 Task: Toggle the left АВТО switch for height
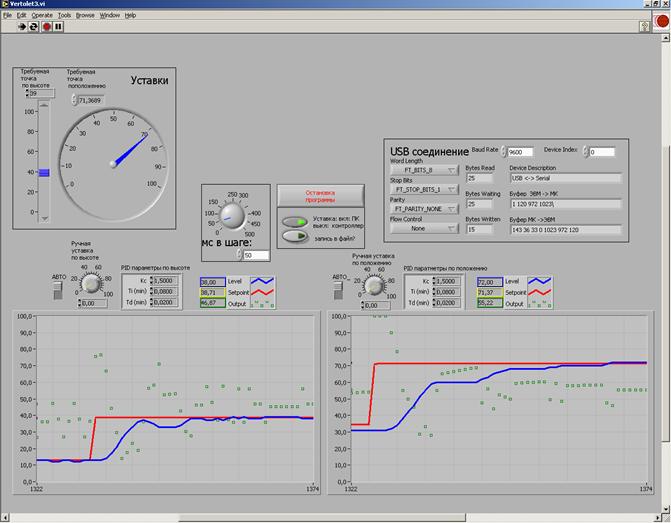pyautogui.click(x=57, y=289)
